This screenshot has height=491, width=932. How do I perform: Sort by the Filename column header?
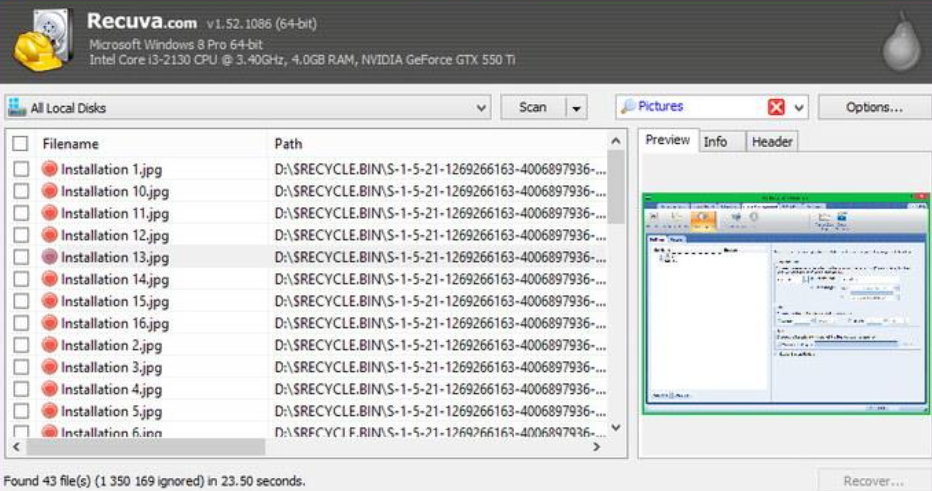[x=71, y=144]
